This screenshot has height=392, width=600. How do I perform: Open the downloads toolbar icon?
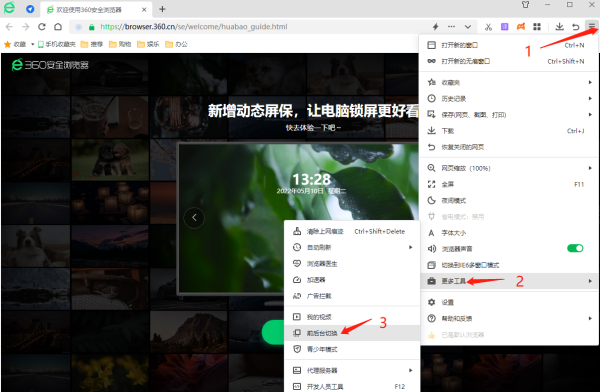click(559, 27)
